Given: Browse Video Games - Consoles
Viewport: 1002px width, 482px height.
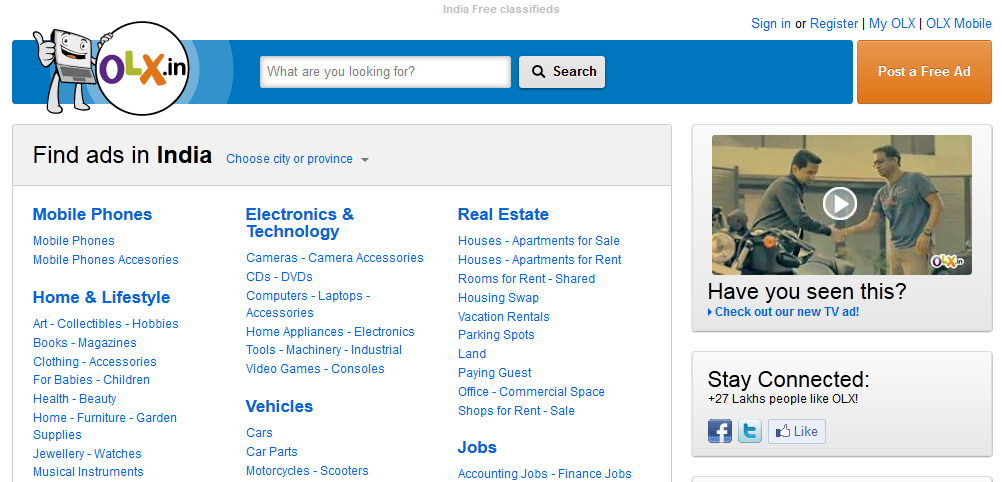Looking at the screenshot, I should tap(315, 369).
